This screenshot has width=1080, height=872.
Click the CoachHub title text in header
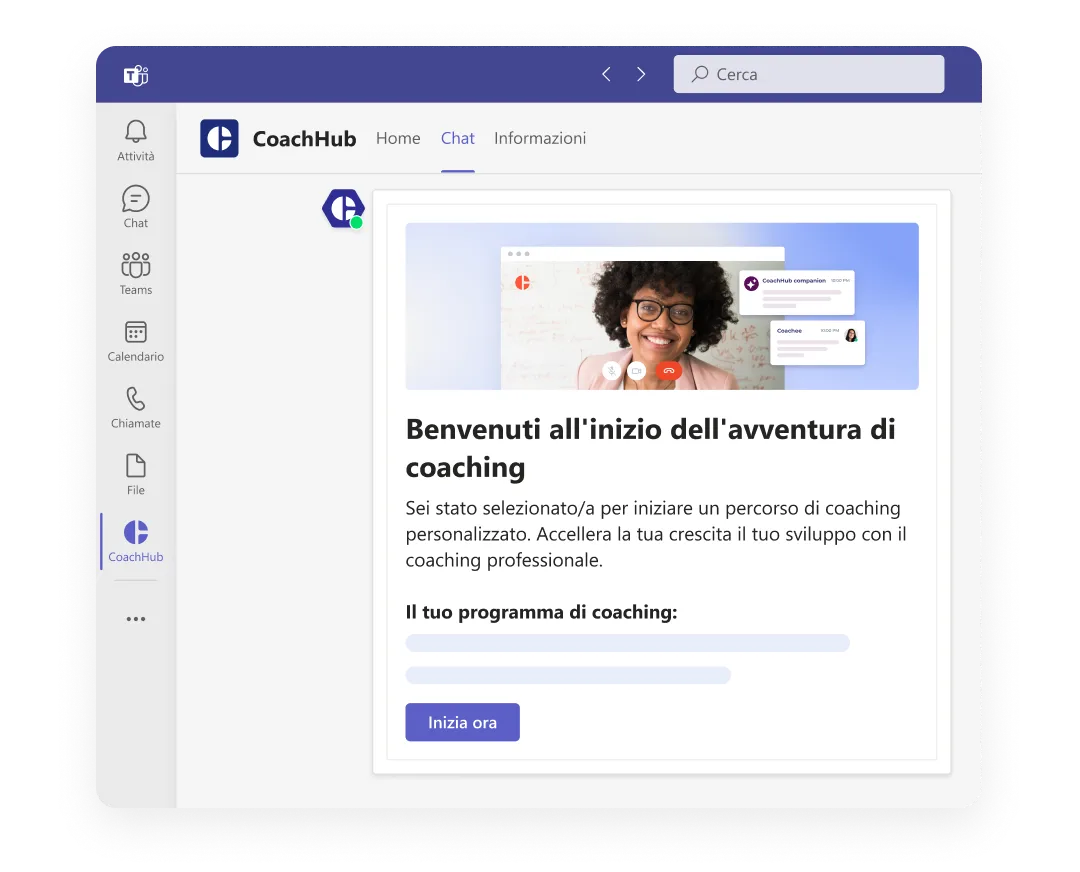[x=304, y=138]
